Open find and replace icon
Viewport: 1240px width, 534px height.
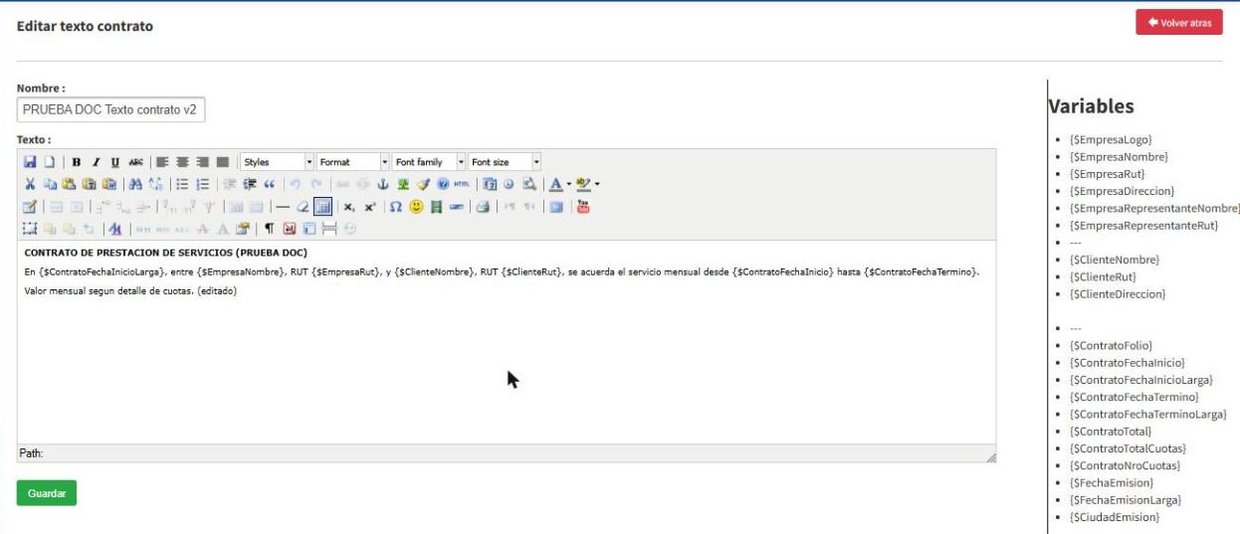[155, 184]
